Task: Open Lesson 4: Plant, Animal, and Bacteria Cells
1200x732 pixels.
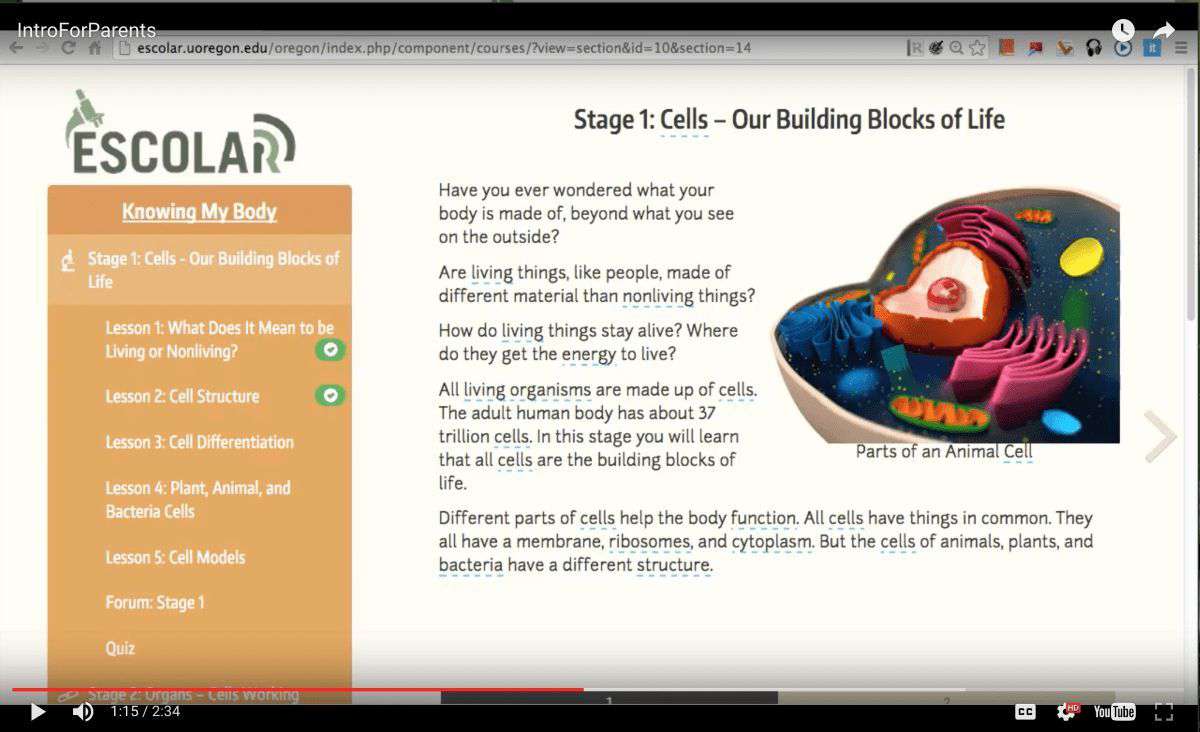Action: [x=198, y=499]
